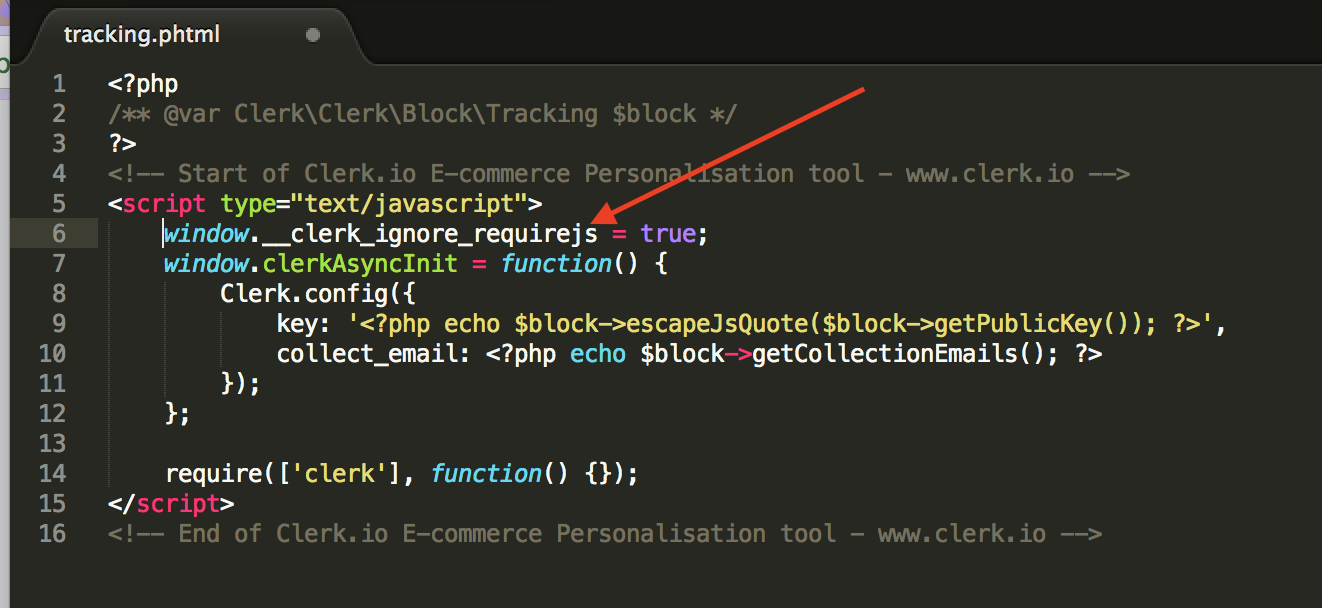Click the unsaved dot on tracking.phtml tab
Viewport: 1322px width, 608px height.
[x=313, y=35]
